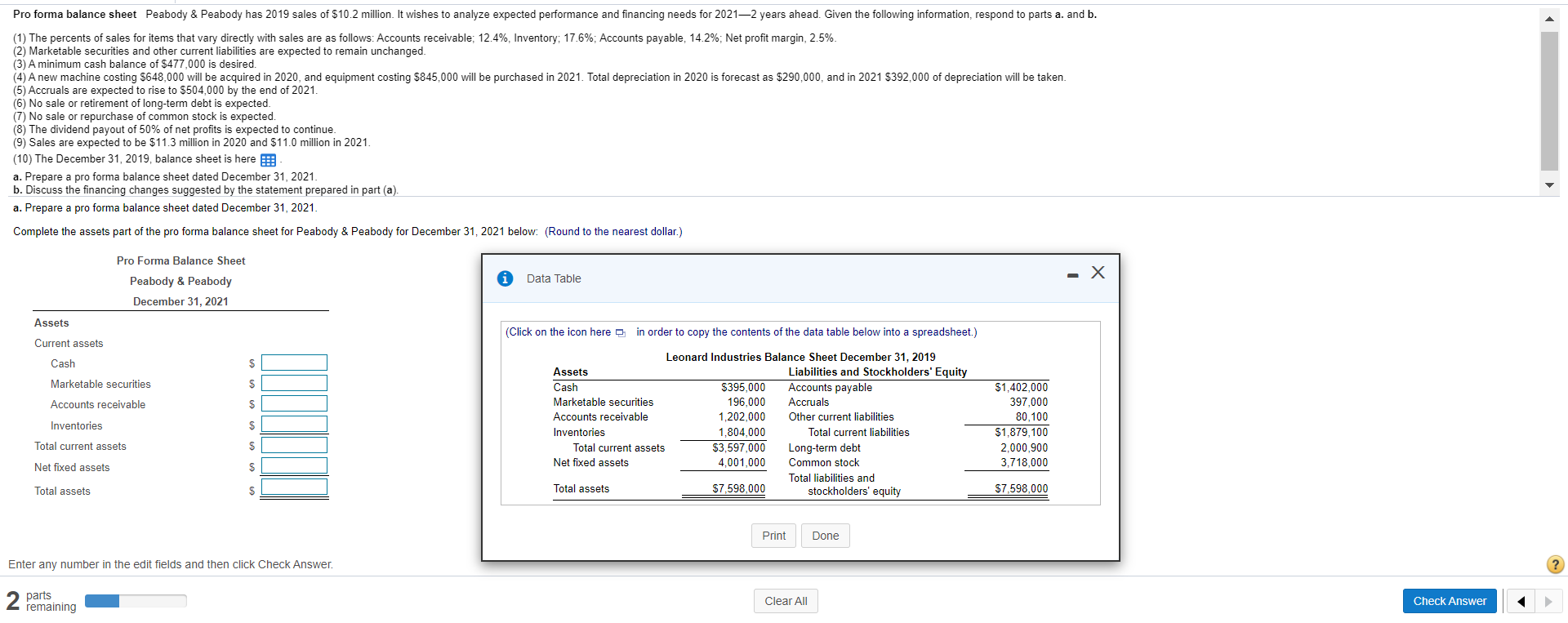The height and width of the screenshot is (623, 1568).
Task: Click the Done button
Action: click(x=825, y=536)
